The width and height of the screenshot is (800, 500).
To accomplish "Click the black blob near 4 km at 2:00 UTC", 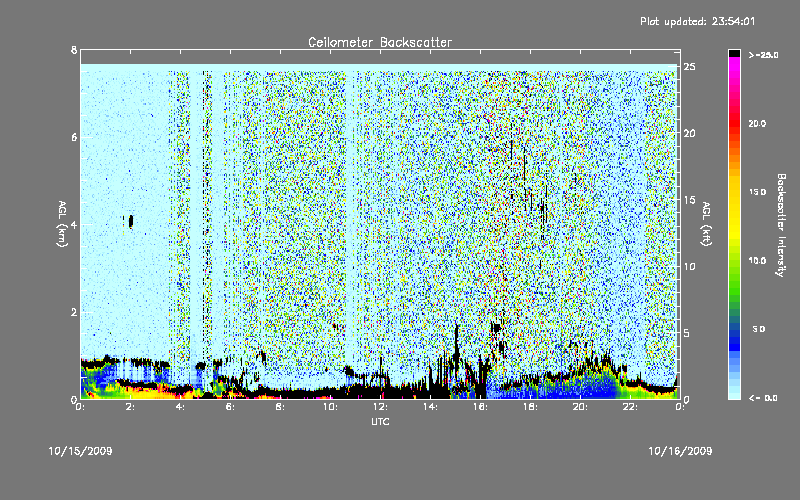I will (x=131, y=221).
